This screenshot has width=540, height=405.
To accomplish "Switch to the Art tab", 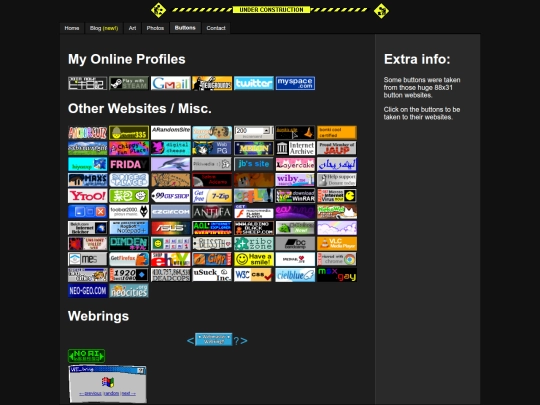I will point(132,28).
